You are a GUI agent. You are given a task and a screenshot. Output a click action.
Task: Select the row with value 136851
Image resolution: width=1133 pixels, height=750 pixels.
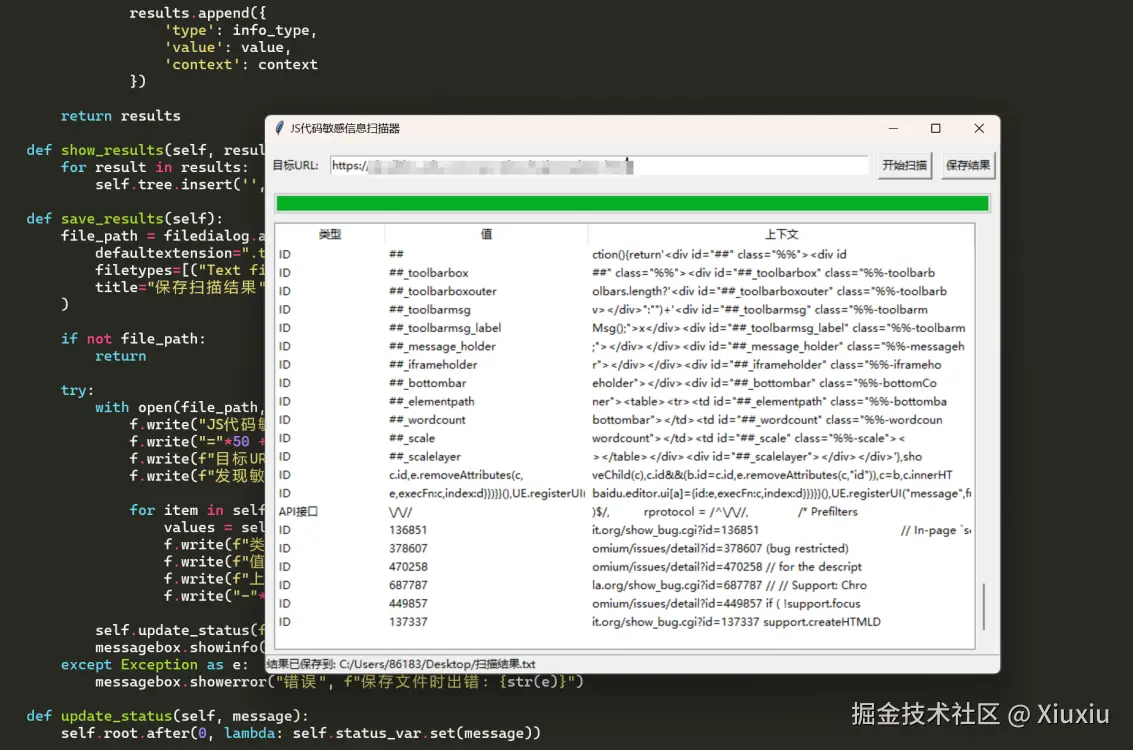pyautogui.click(x=625, y=530)
